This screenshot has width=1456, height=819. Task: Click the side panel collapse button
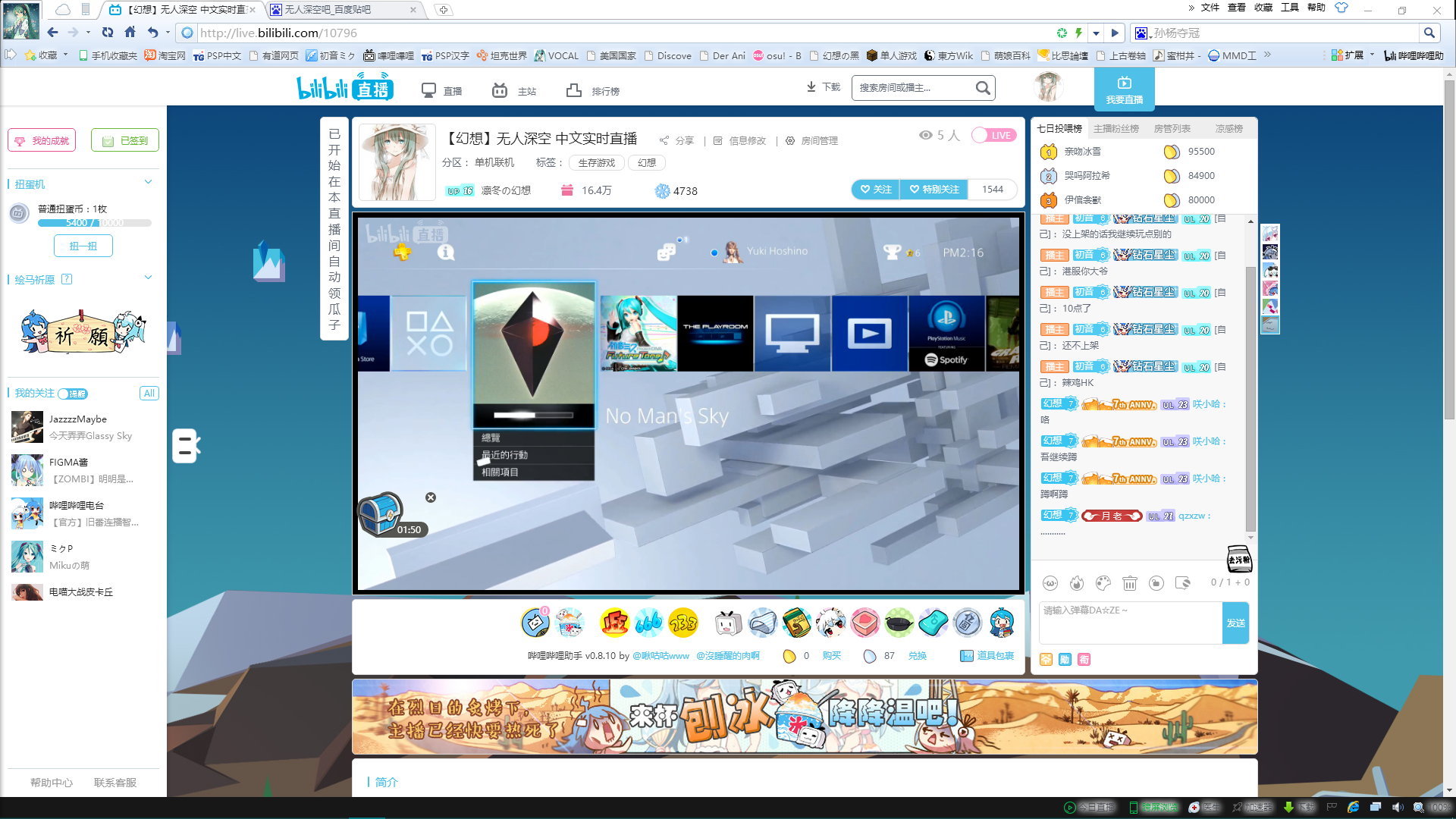185,446
